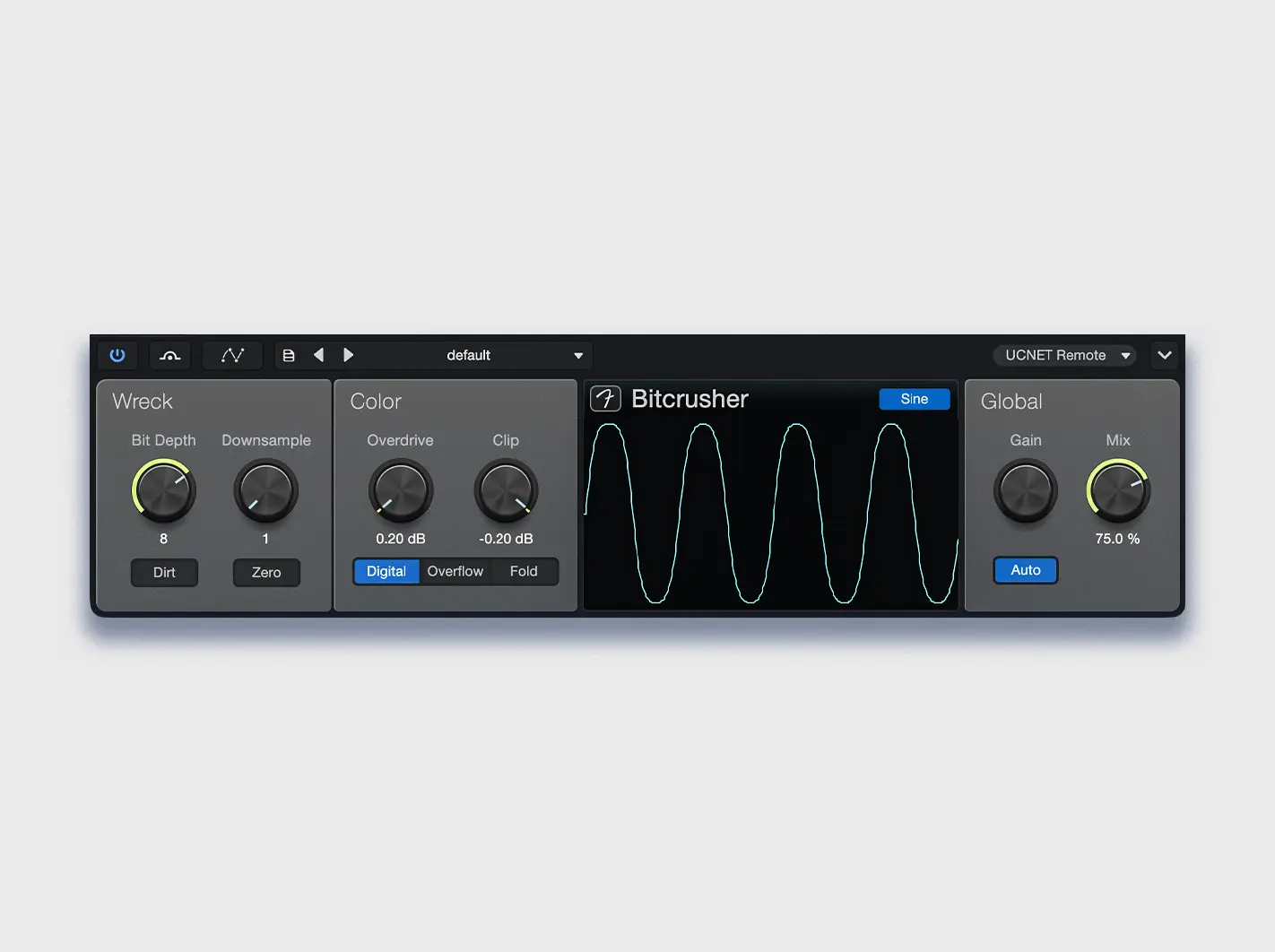
Task: Choose the Fold color mode
Action: pyautogui.click(x=524, y=571)
